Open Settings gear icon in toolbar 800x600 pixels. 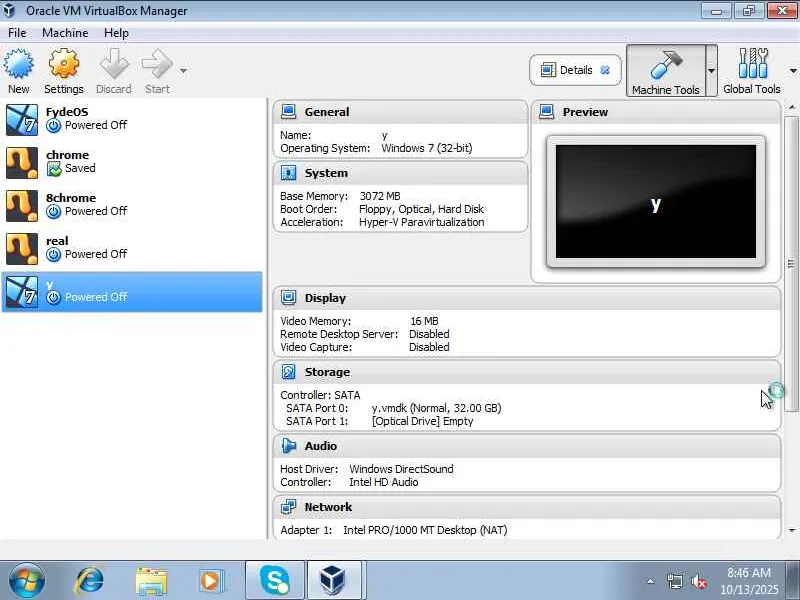tap(64, 64)
